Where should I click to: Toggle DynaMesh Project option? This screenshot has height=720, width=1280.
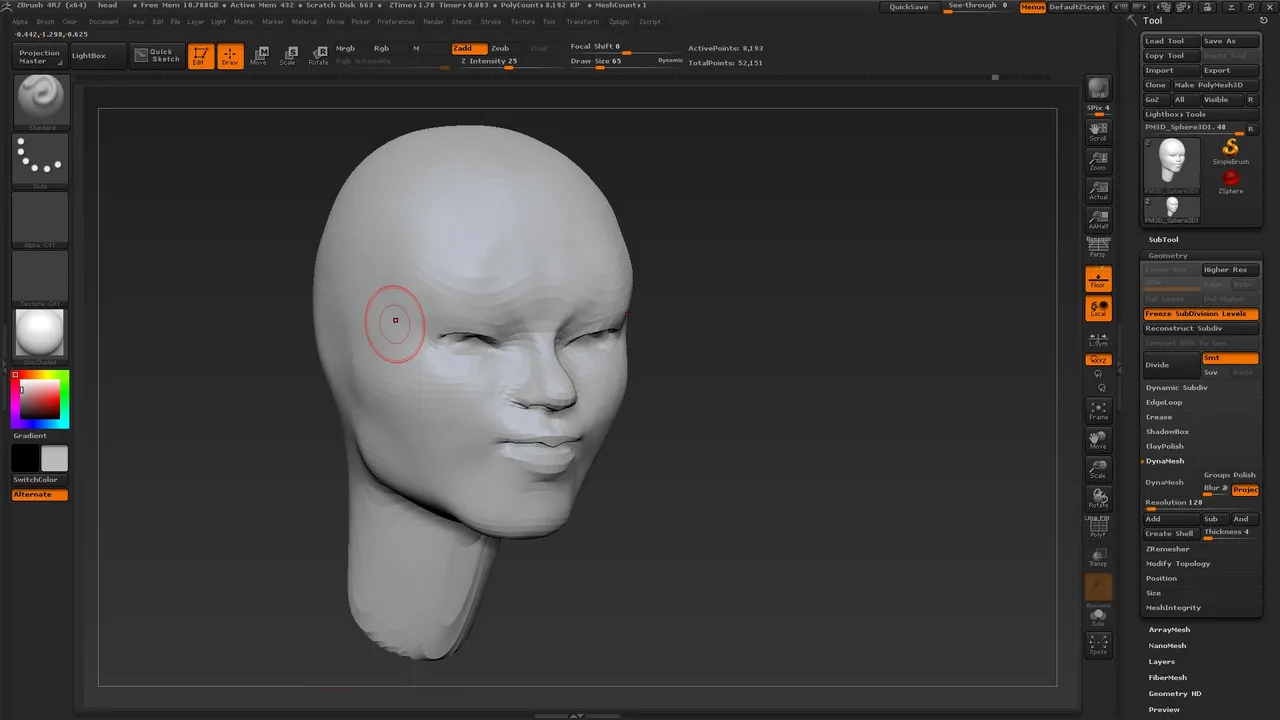(1245, 490)
